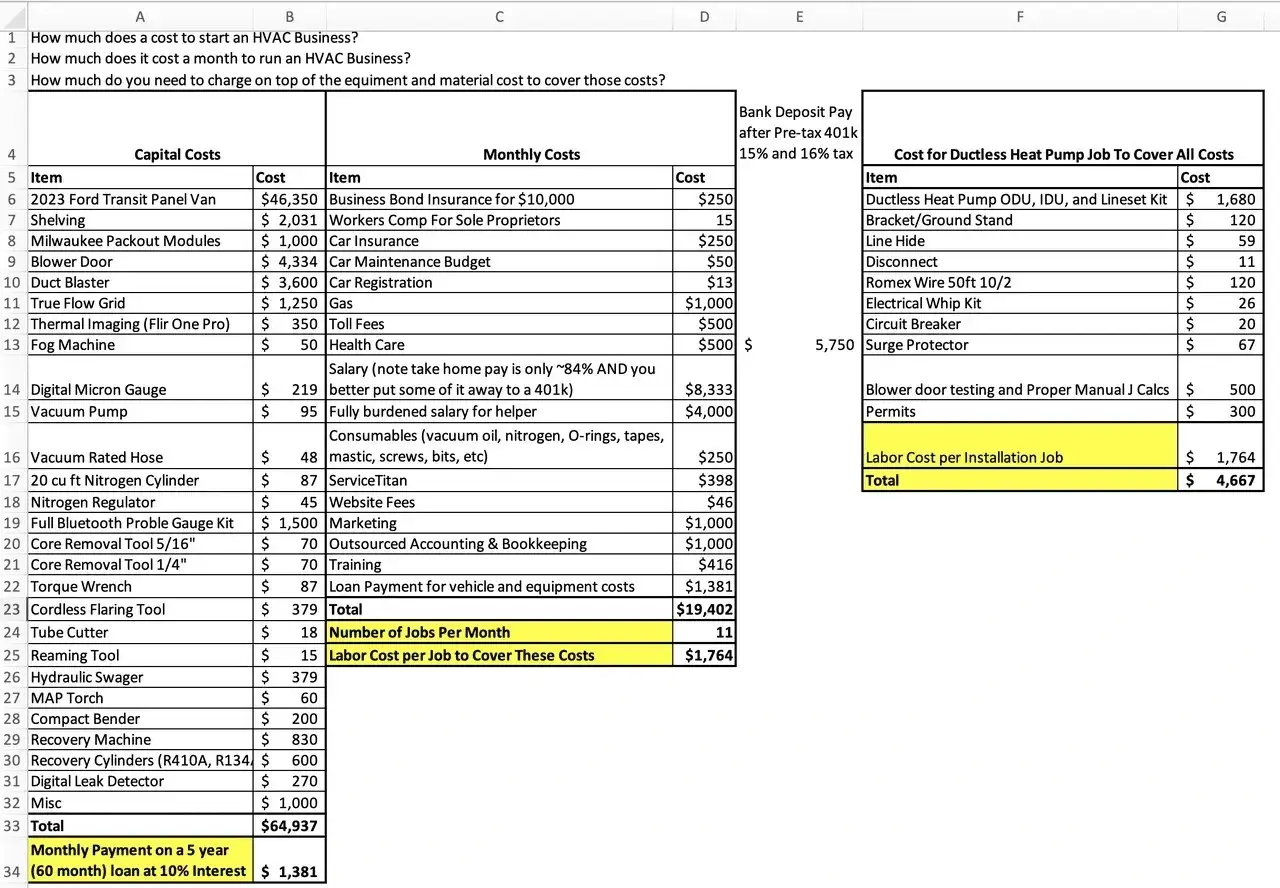This screenshot has width=1280, height=888.
Task: Click the $46,350 van cost cell
Action: (290, 199)
